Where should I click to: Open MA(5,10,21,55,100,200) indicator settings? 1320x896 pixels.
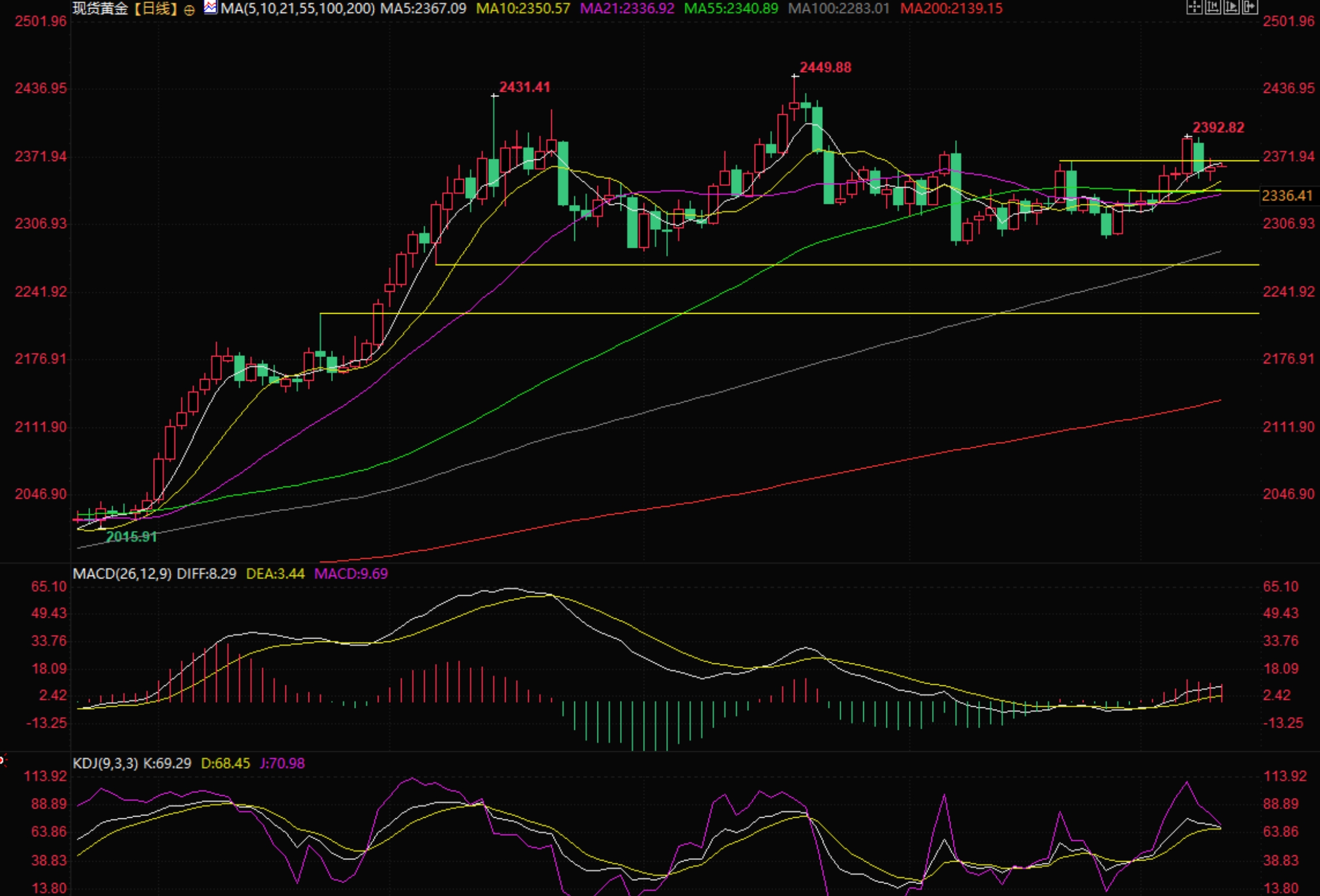tap(298, 8)
